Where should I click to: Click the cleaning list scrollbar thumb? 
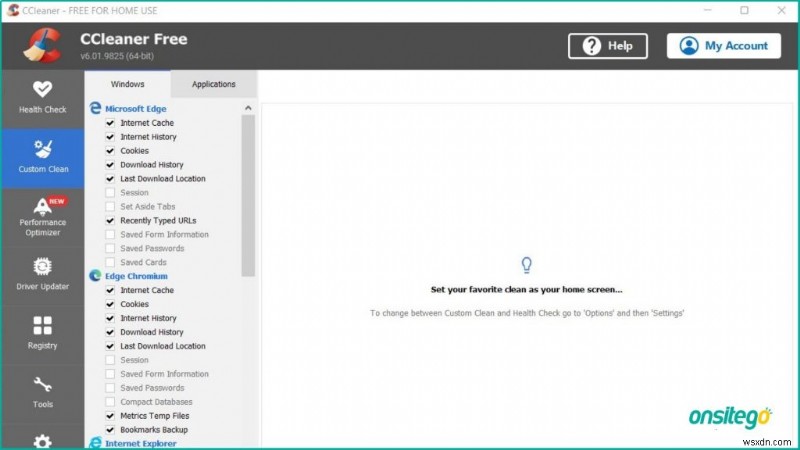click(248, 195)
